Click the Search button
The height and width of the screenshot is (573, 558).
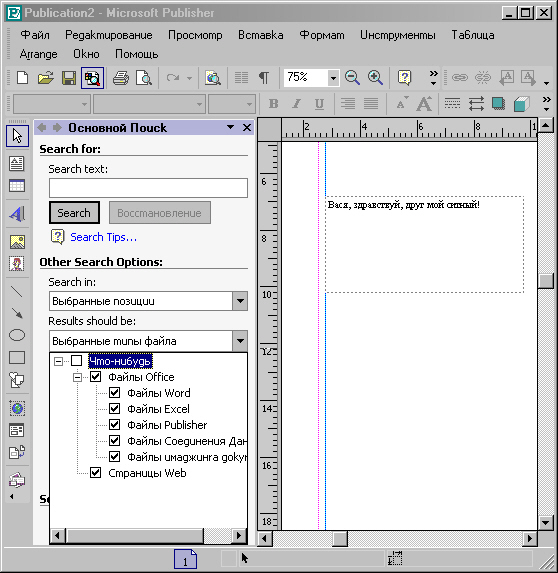point(74,213)
